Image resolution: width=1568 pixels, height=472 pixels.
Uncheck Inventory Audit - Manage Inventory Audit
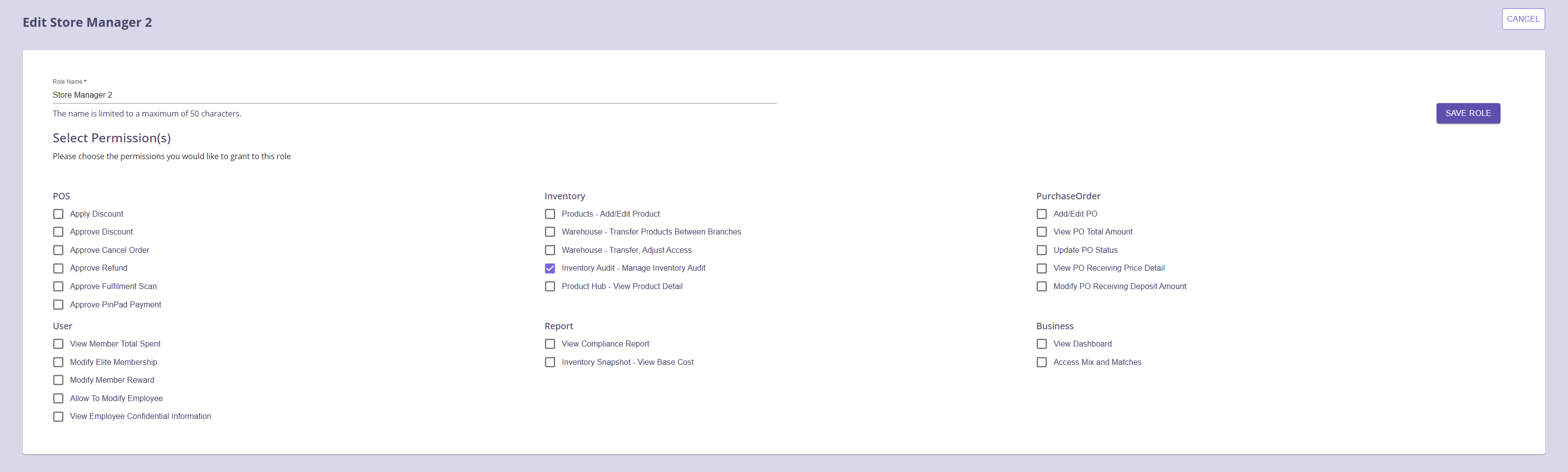(x=550, y=268)
